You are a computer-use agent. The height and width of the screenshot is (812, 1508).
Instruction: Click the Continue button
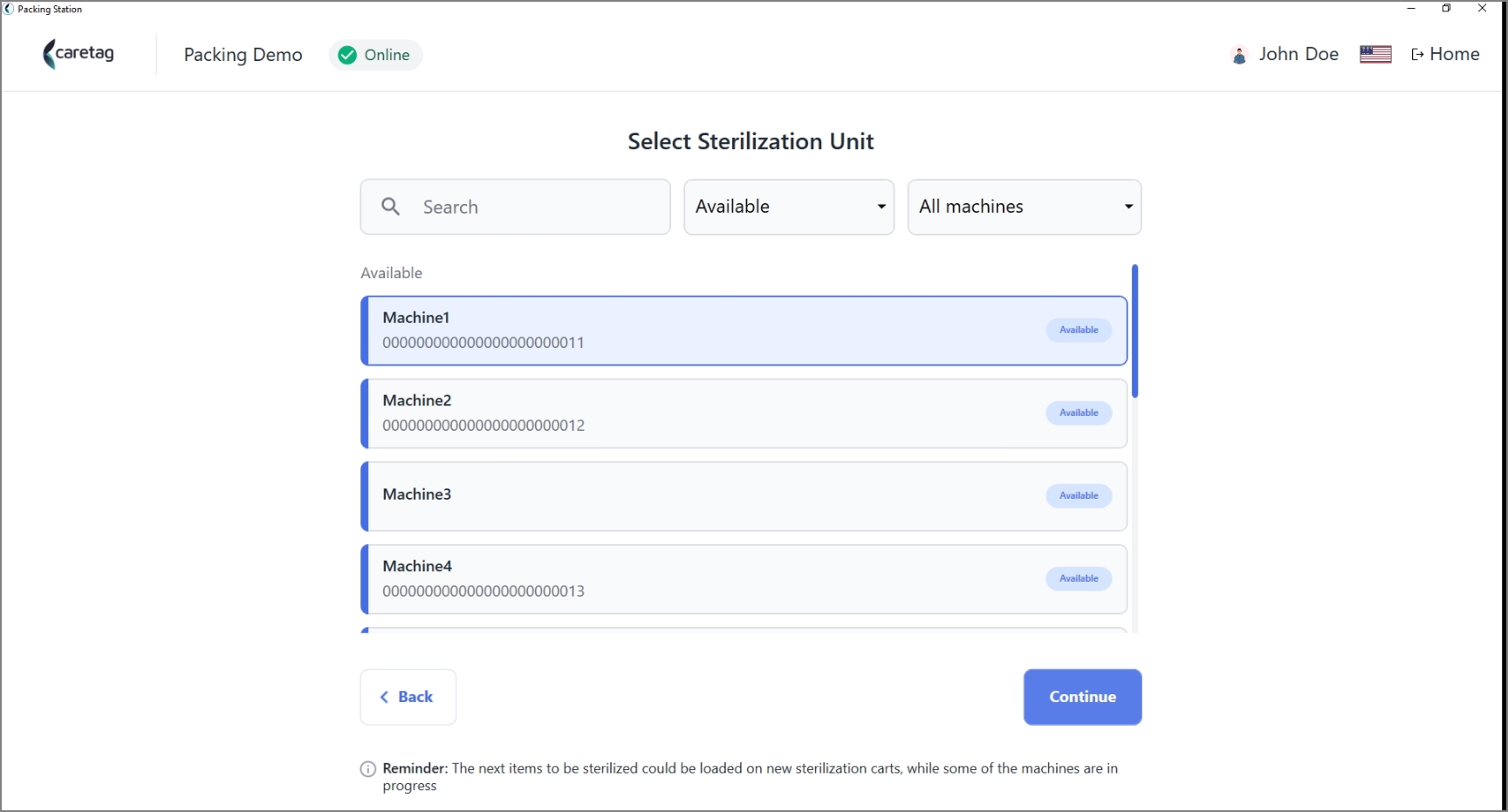[x=1082, y=697]
